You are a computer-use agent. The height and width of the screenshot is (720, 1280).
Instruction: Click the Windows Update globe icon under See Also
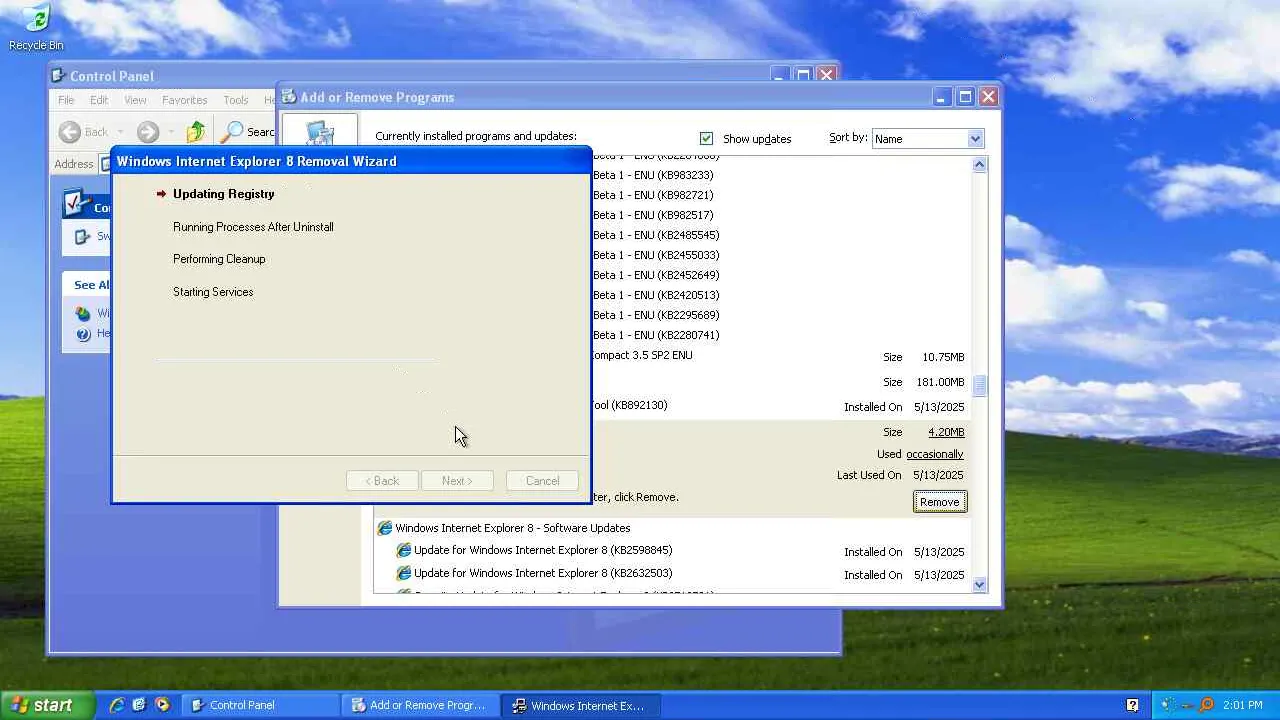tap(83, 313)
